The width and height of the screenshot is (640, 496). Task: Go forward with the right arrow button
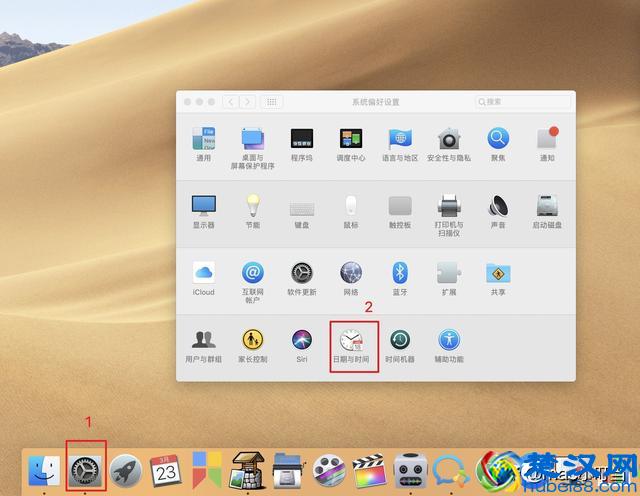(247, 102)
